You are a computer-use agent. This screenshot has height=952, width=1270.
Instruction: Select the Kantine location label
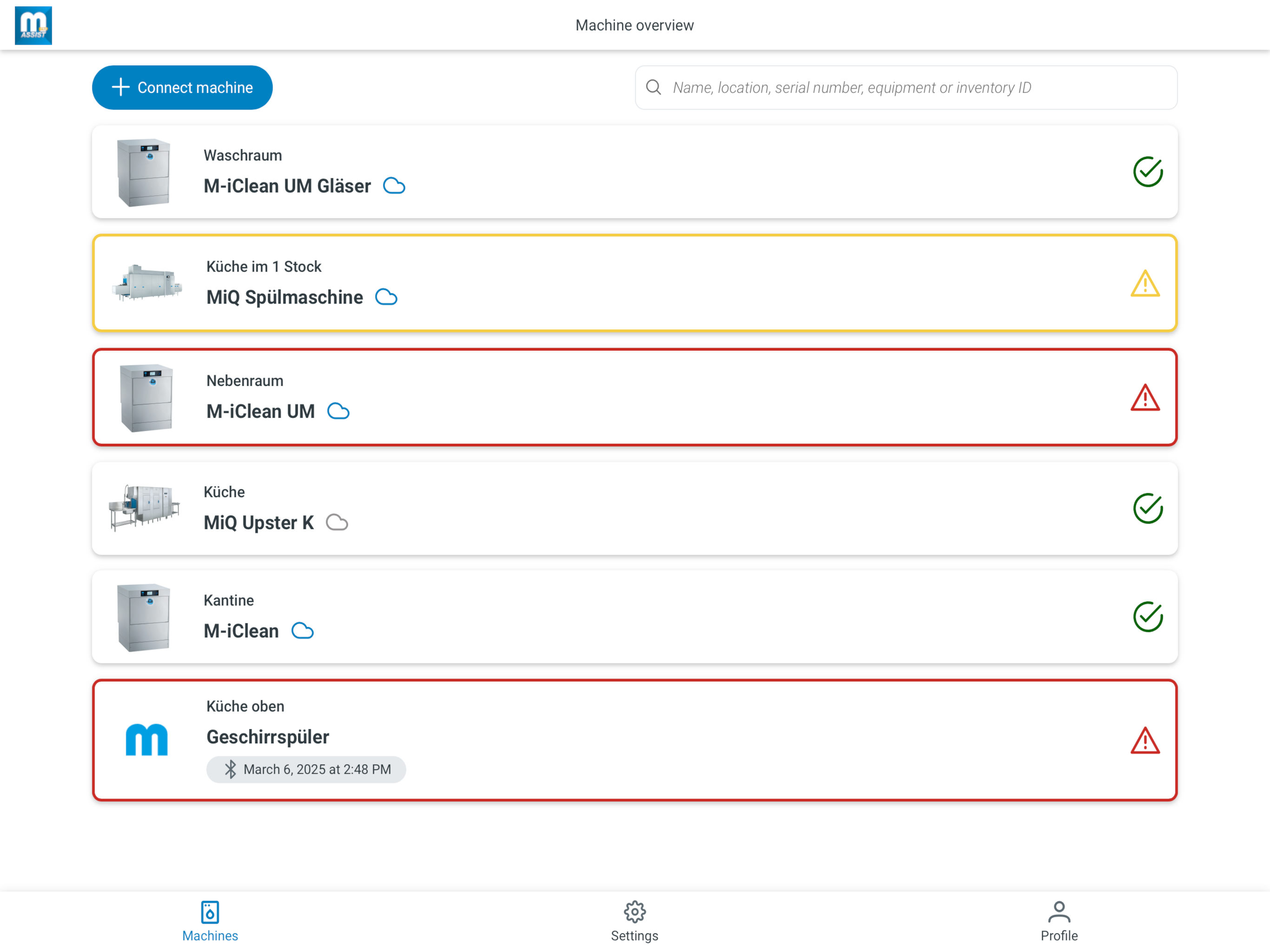coord(229,600)
